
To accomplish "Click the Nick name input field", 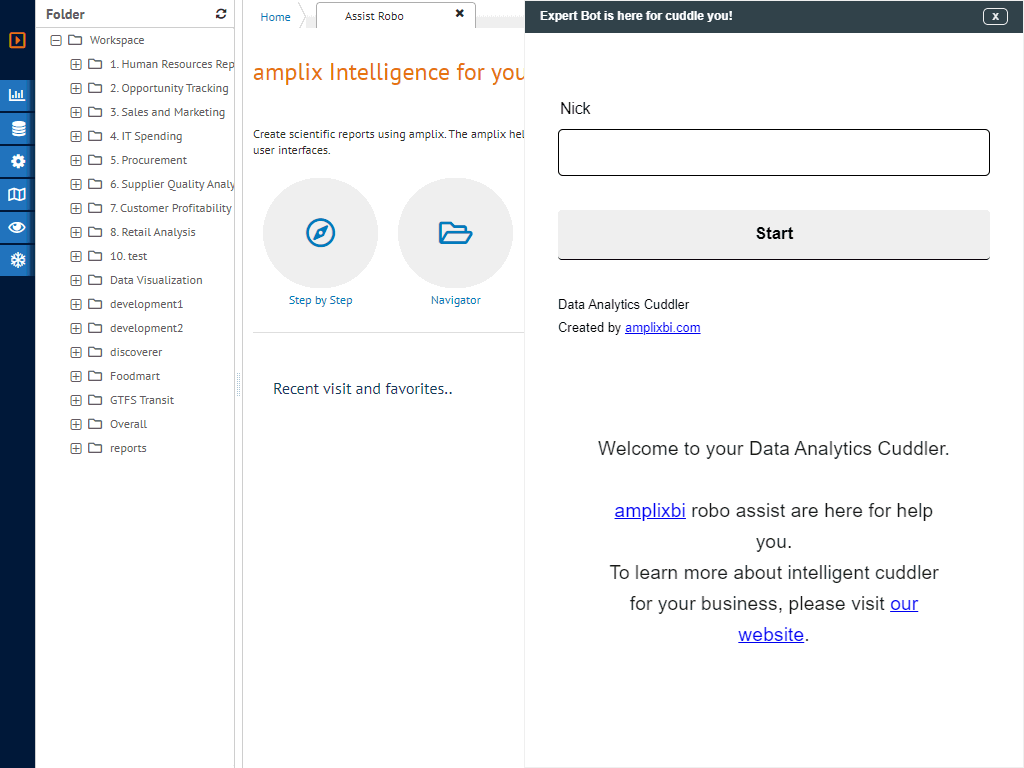I will [774, 153].
